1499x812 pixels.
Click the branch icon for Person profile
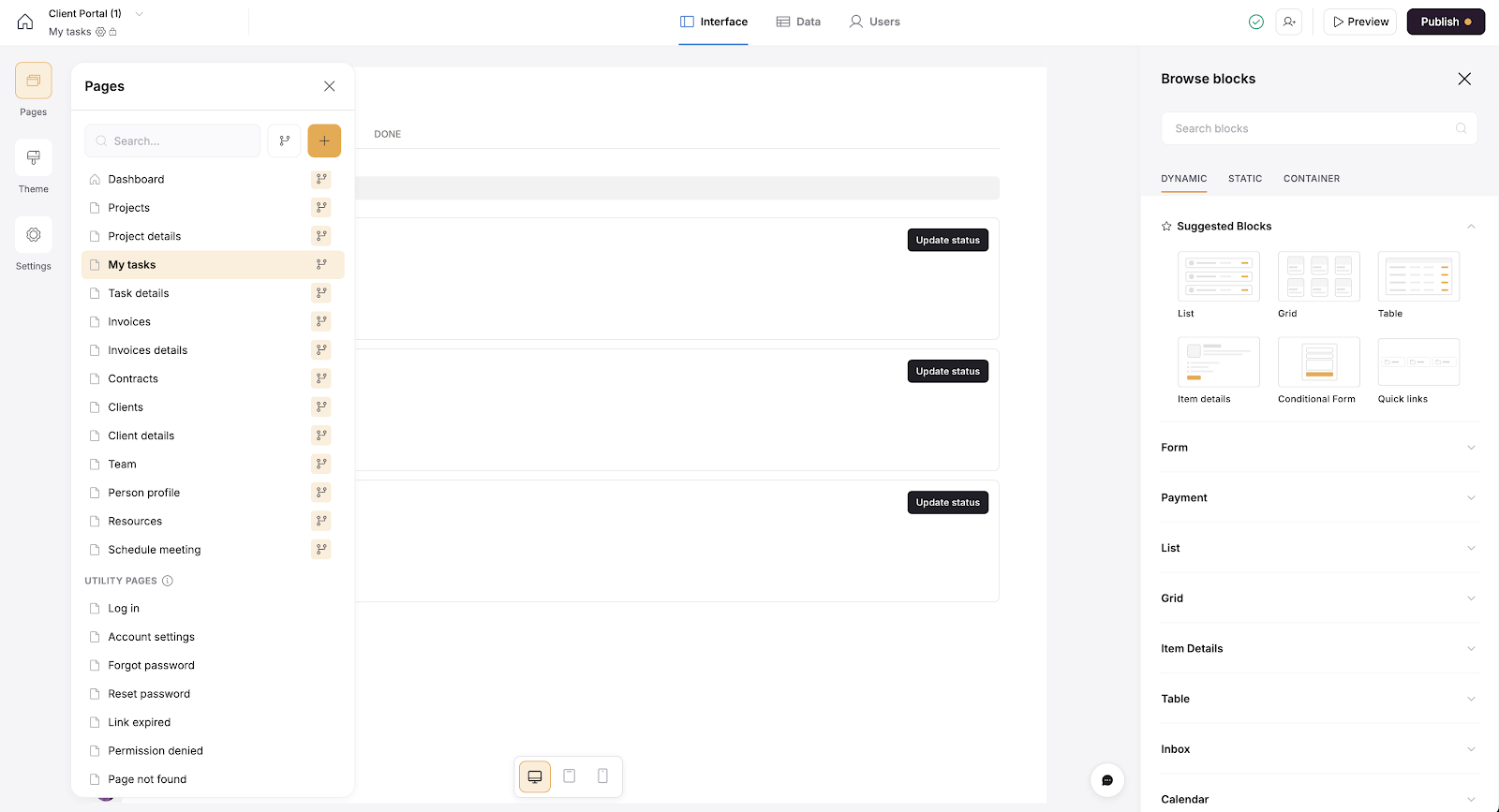tap(321, 493)
